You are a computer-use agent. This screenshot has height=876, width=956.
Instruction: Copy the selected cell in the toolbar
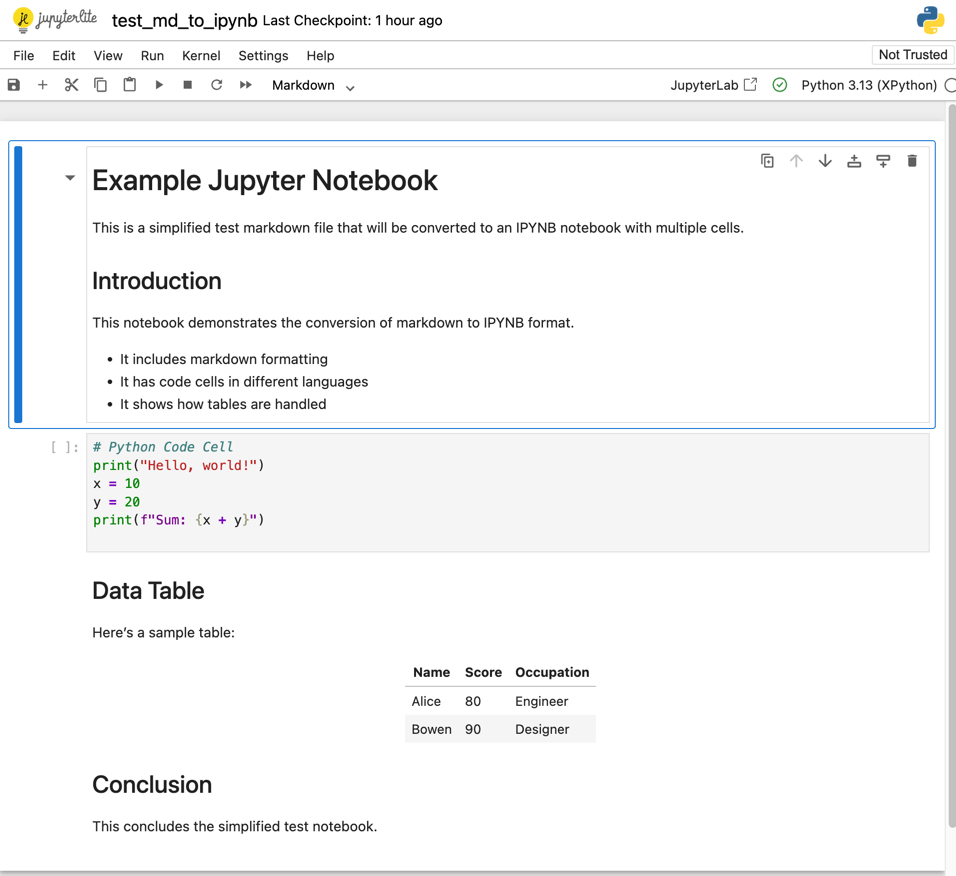pos(100,85)
